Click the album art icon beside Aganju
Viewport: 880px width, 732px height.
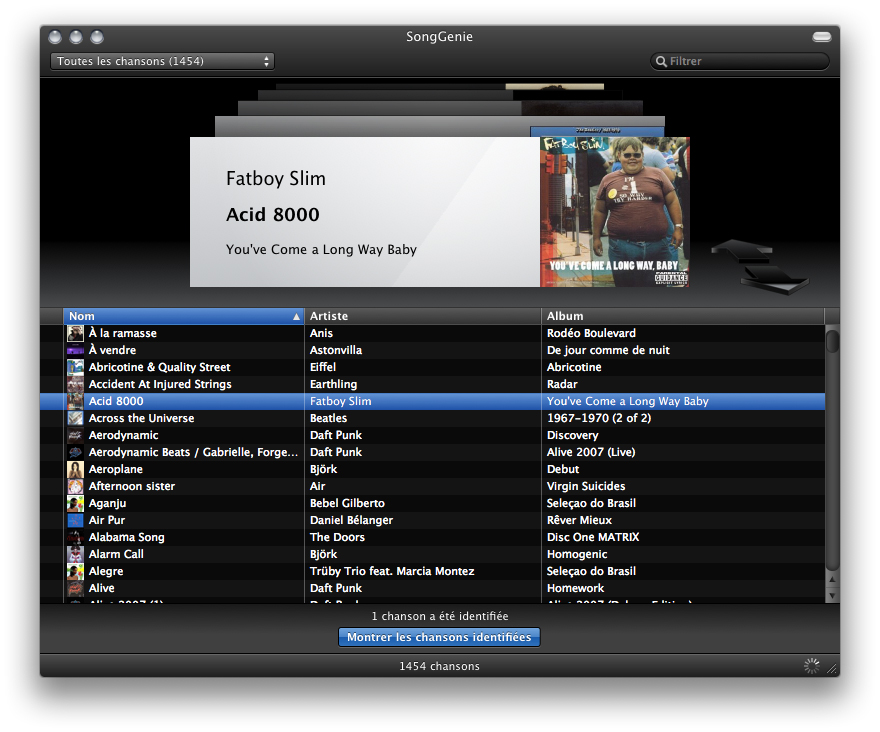[75, 504]
